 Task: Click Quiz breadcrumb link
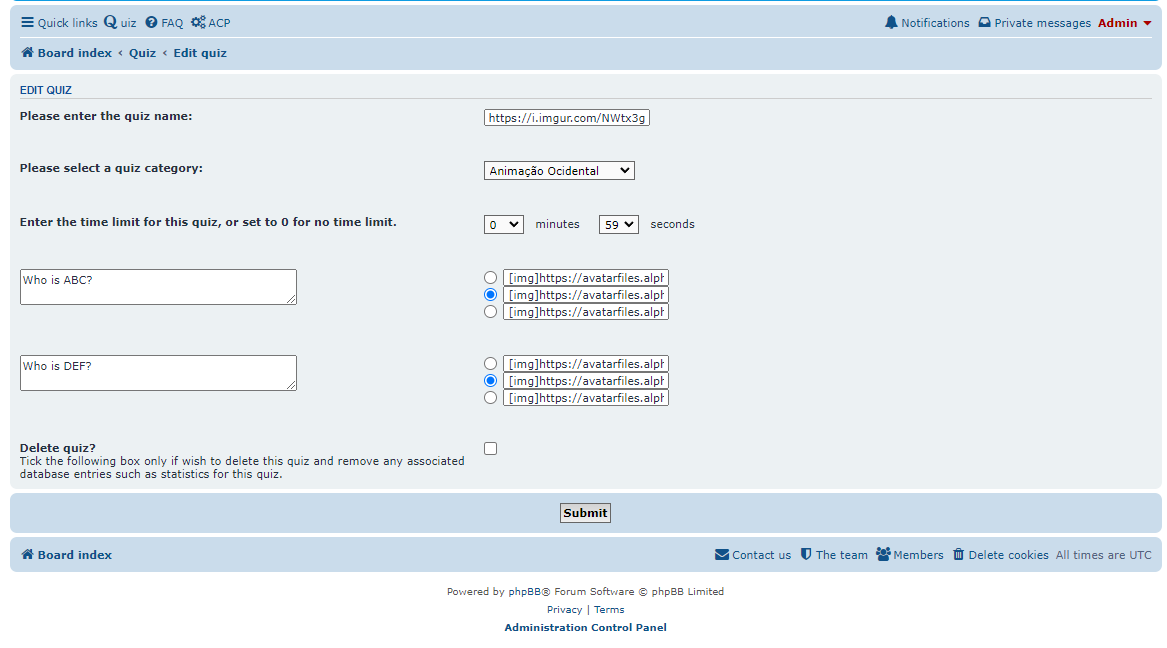pyautogui.click(x=142, y=53)
